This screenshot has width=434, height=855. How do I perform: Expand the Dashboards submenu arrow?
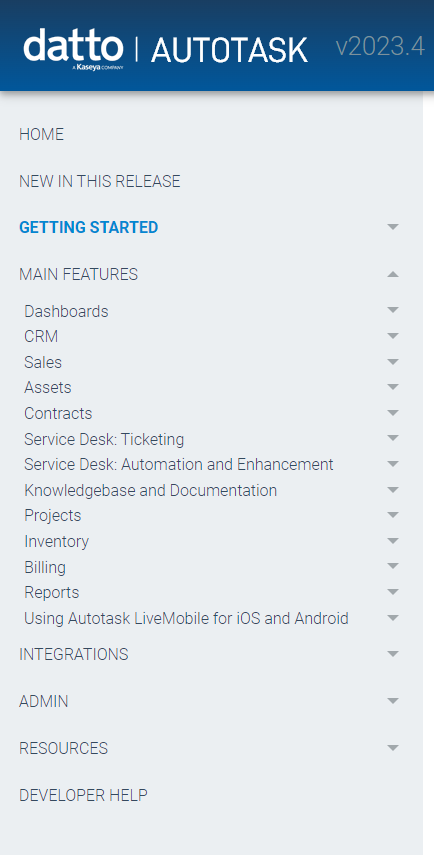coord(393,310)
